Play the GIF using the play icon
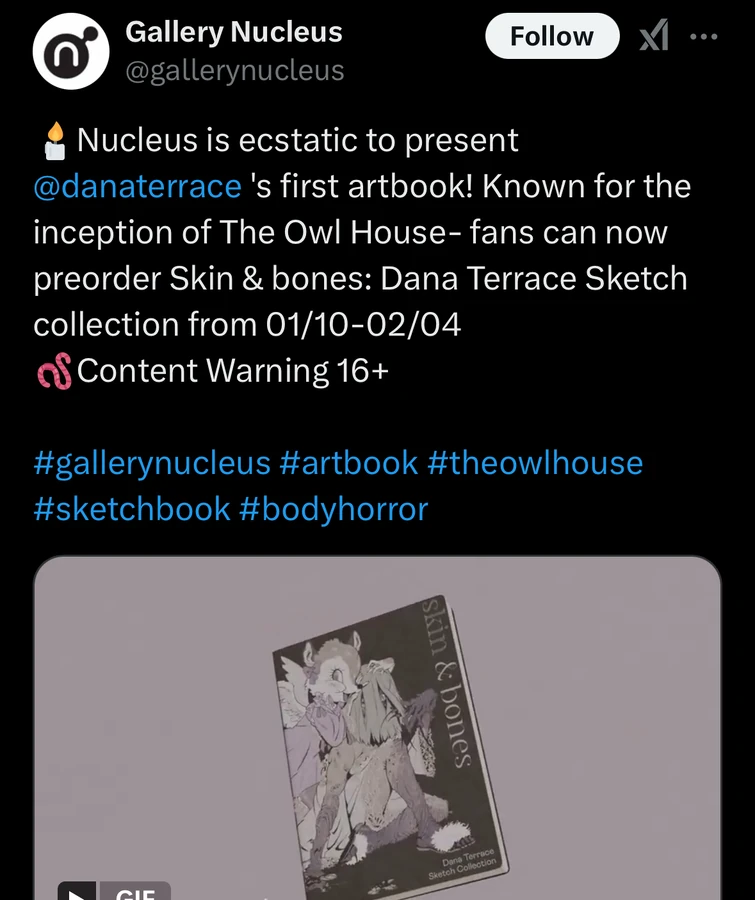Viewport: 755px width, 900px height. point(77,891)
